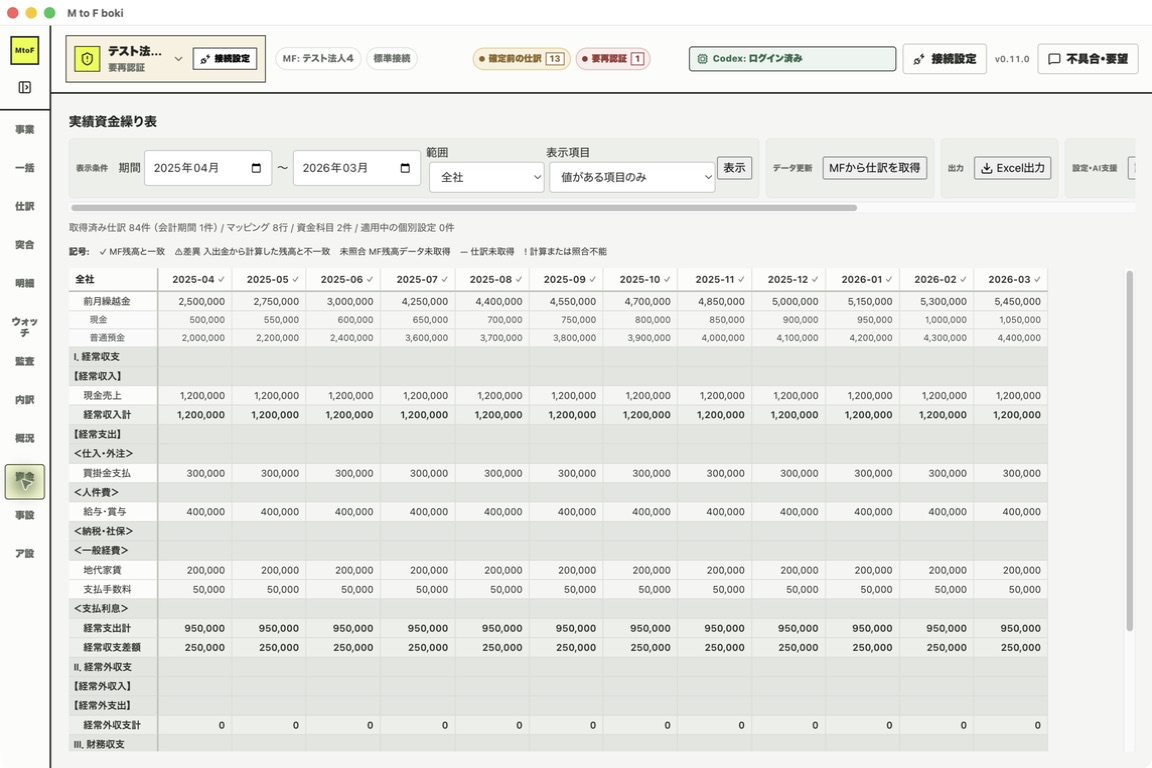Screen dimensions: 1152x768
Task: Click the 2026-03 column header
Action: pyautogui.click(x=1010, y=279)
